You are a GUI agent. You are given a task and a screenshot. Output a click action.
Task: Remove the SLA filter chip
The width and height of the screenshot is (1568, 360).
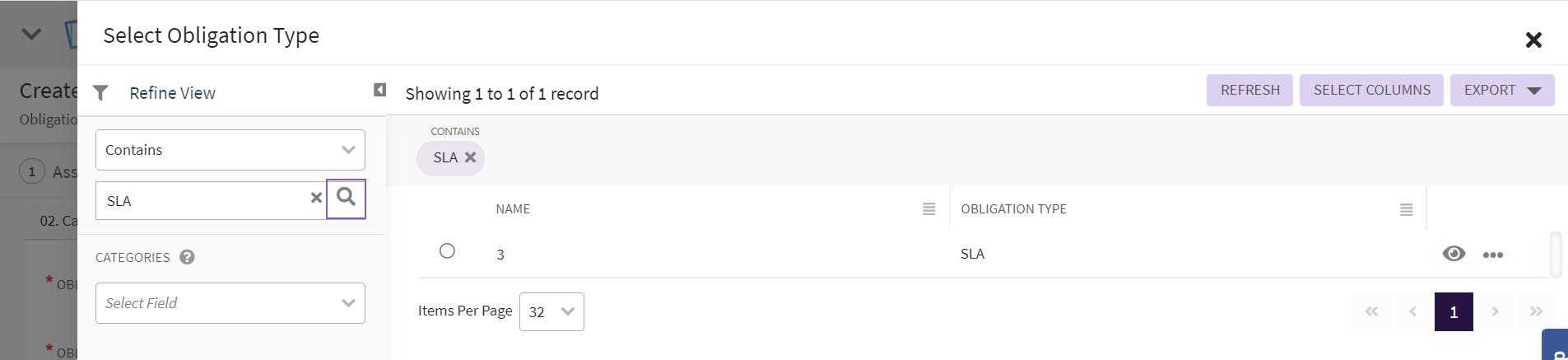(x=470, y=157)
